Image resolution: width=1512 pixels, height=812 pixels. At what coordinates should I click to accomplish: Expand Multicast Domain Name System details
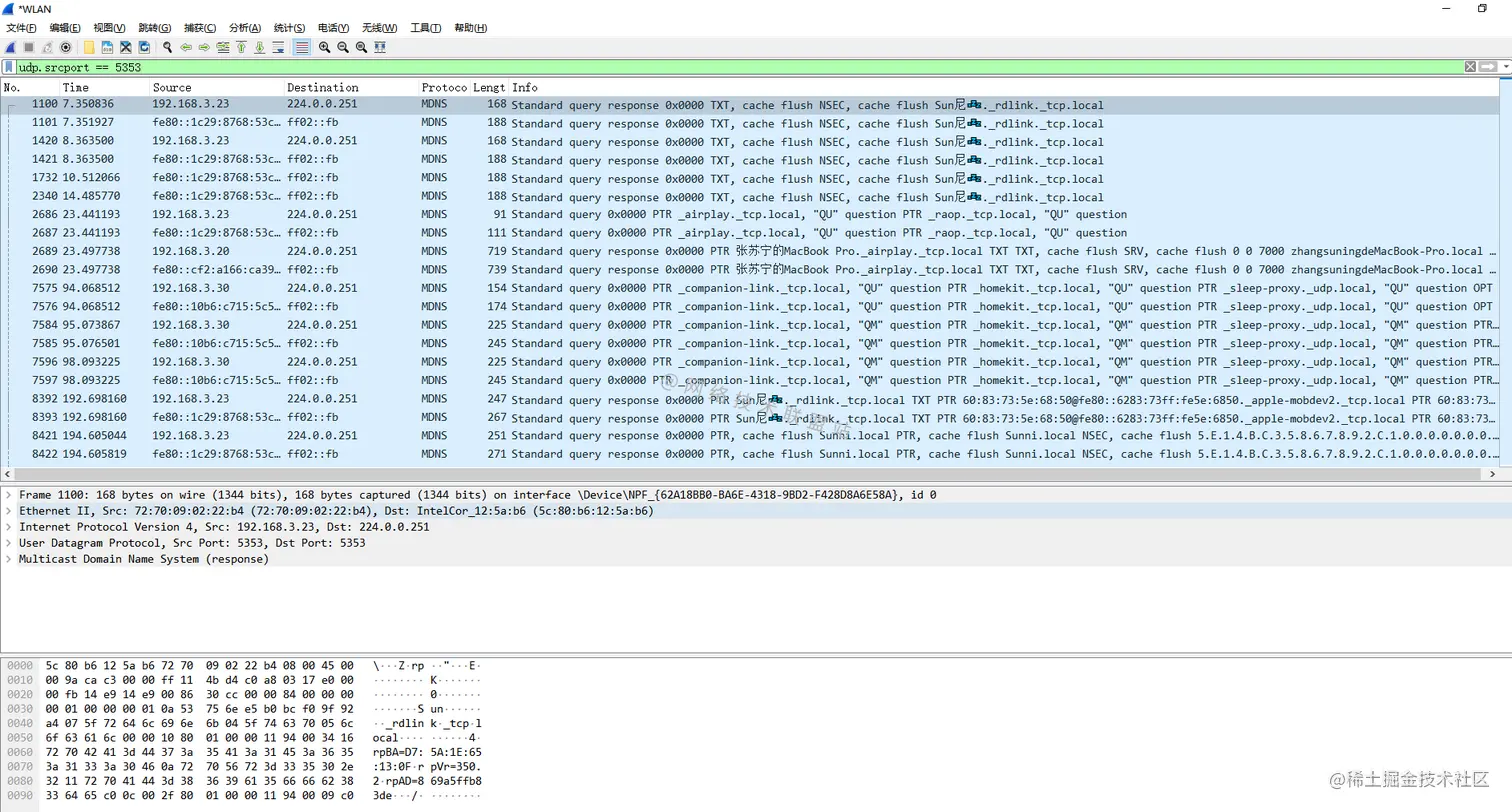click(9, 559)
